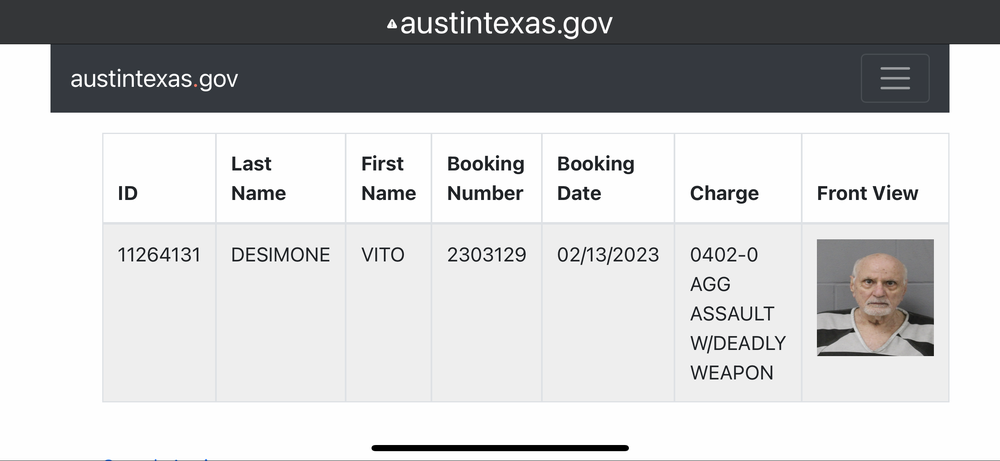Click the booking date 02/13/2023
The width and height of the screenshot is (1000, 461).
click(x=608, y=255)
